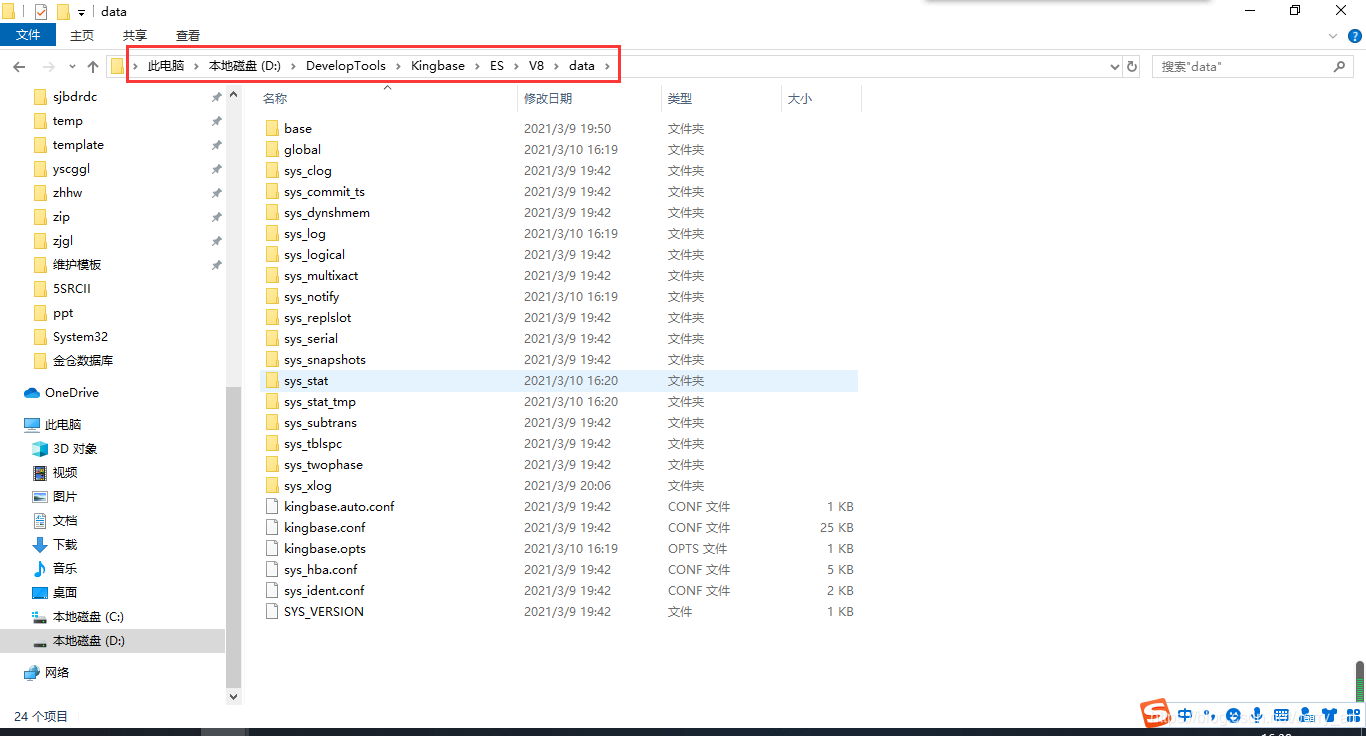Open breadcrumb chevron after data
1366x736 pixels.
tap(607, 66)
